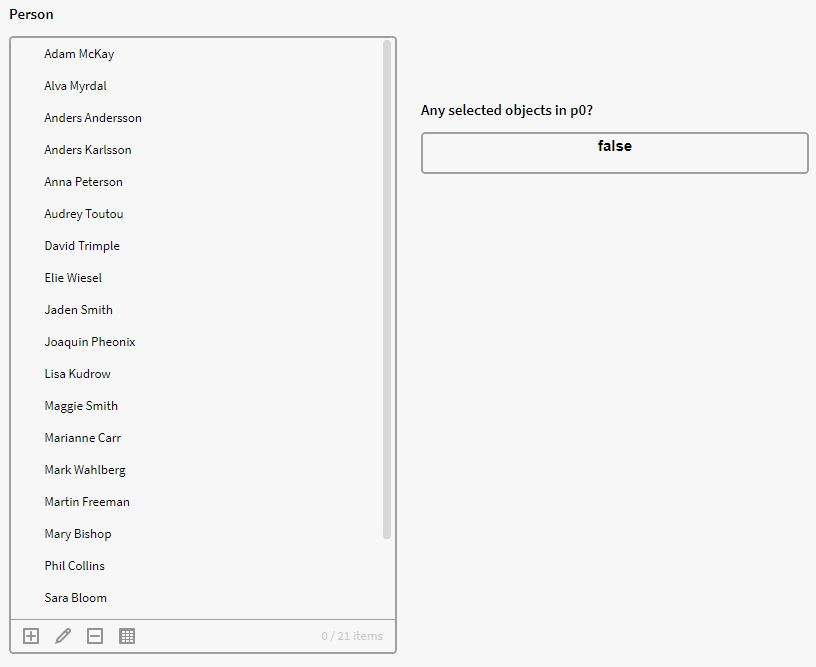The width and height of the screenshot is (816, 667).
Task: Select Adam McKay in the list
Action: pyautogui.click(x=79, y=54)
